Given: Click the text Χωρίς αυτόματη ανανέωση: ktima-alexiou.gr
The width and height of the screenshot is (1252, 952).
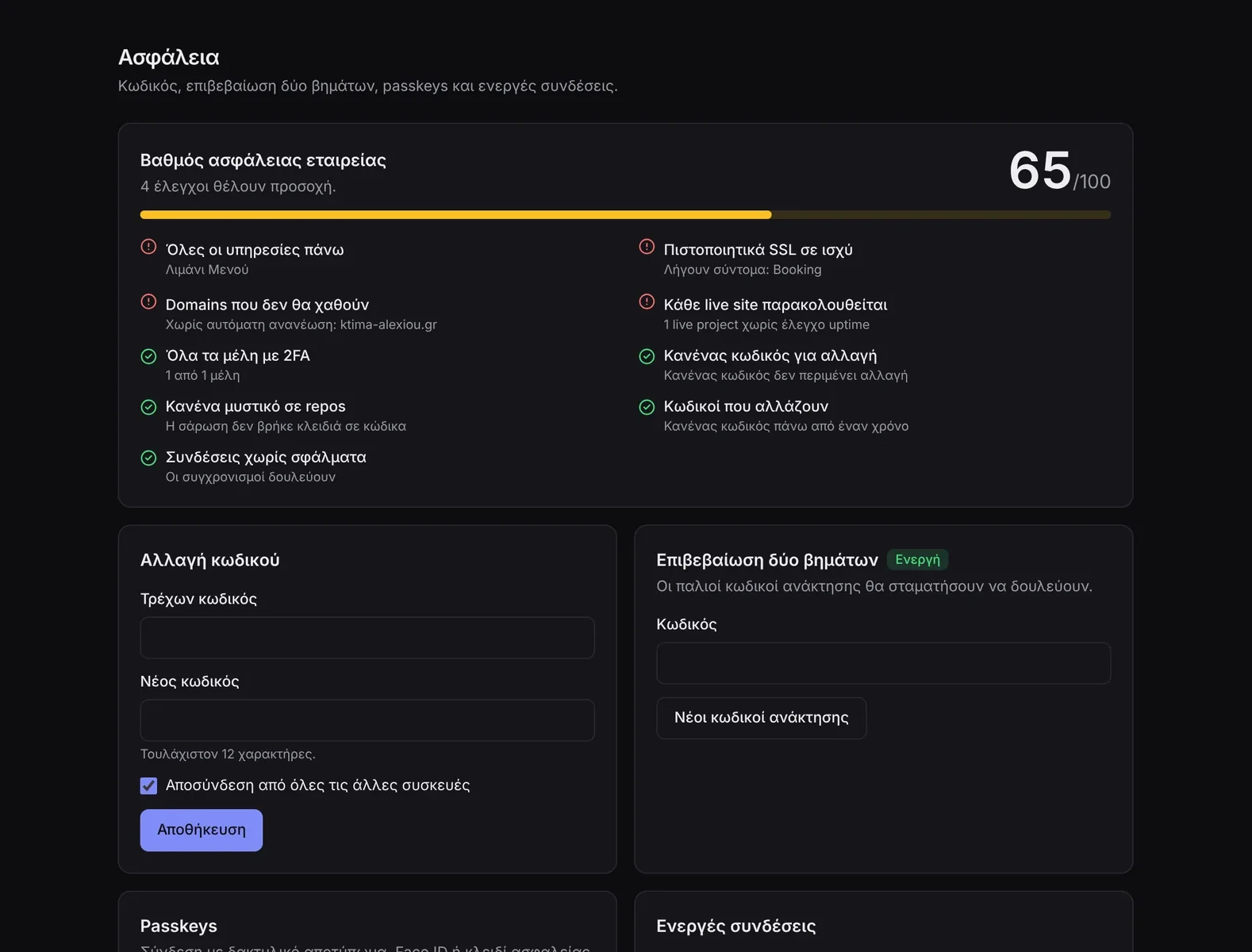Looking at the screenshot, I should click(x=301, y=324).
